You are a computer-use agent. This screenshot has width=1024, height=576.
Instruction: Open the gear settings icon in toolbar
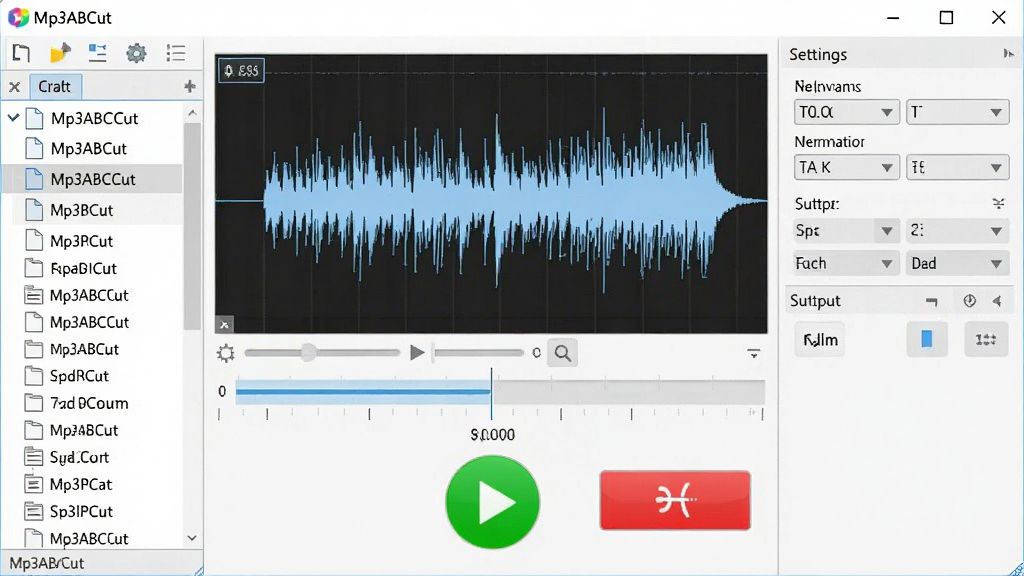[x=136, y=53]
